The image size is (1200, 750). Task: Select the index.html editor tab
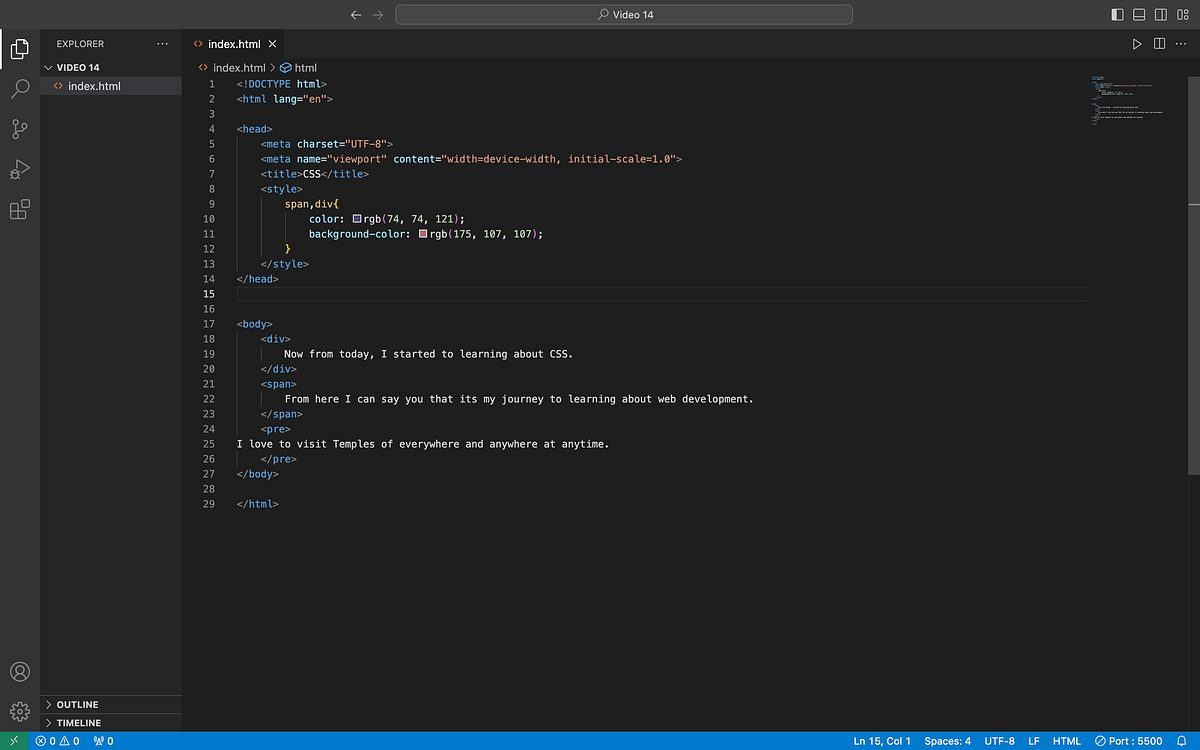coord(233,44)
